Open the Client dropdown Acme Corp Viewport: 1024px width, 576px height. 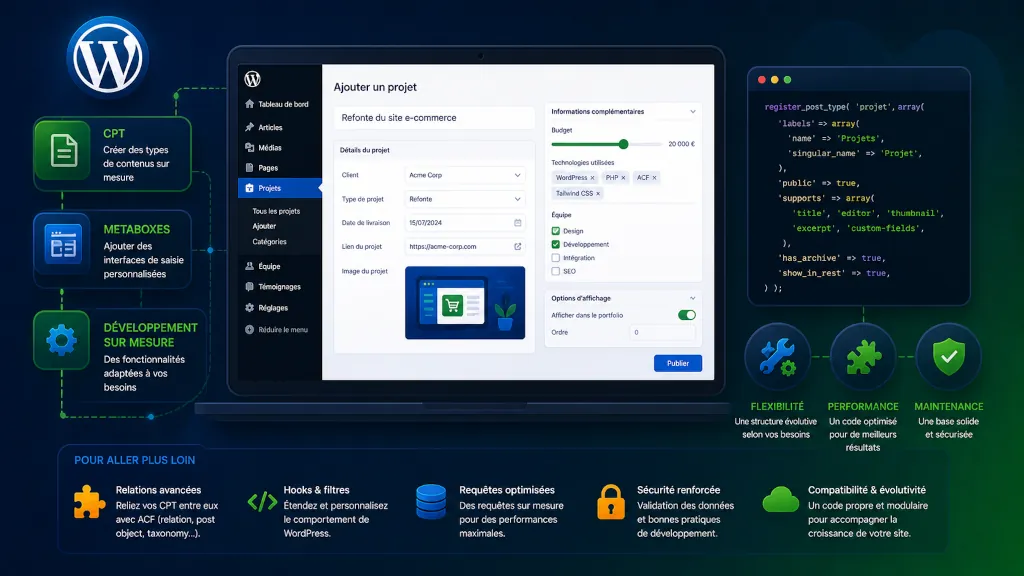pyautogui.click(x=464, y=175)
